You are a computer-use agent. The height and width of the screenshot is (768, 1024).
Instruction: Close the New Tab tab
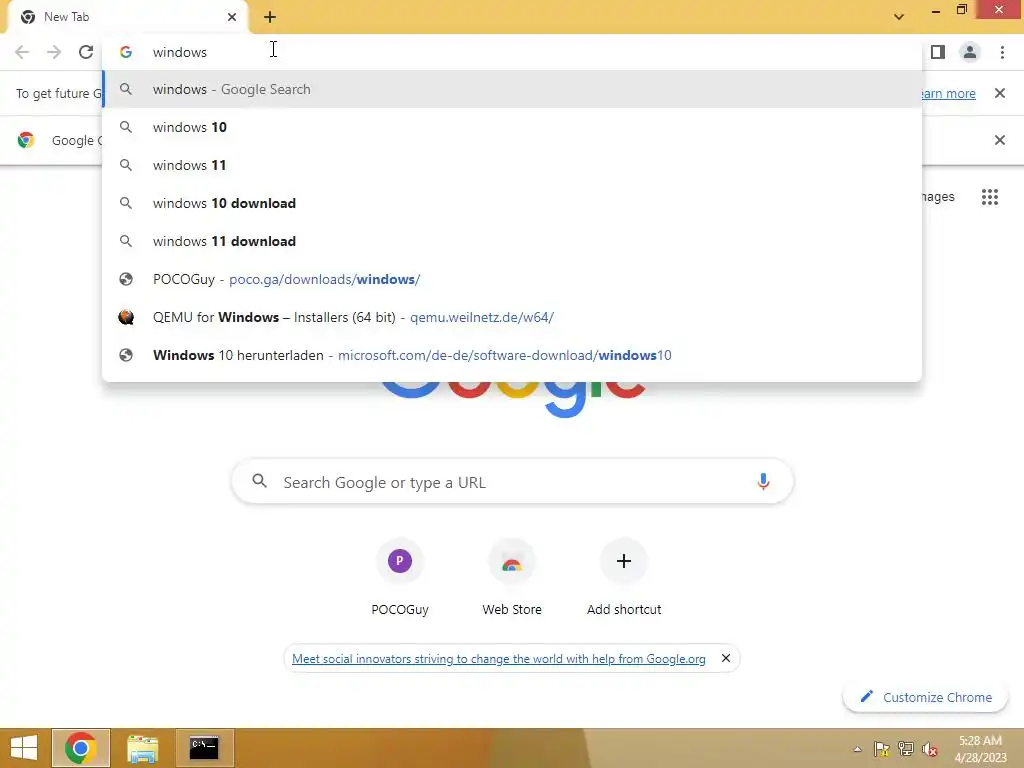coord(232,17)
